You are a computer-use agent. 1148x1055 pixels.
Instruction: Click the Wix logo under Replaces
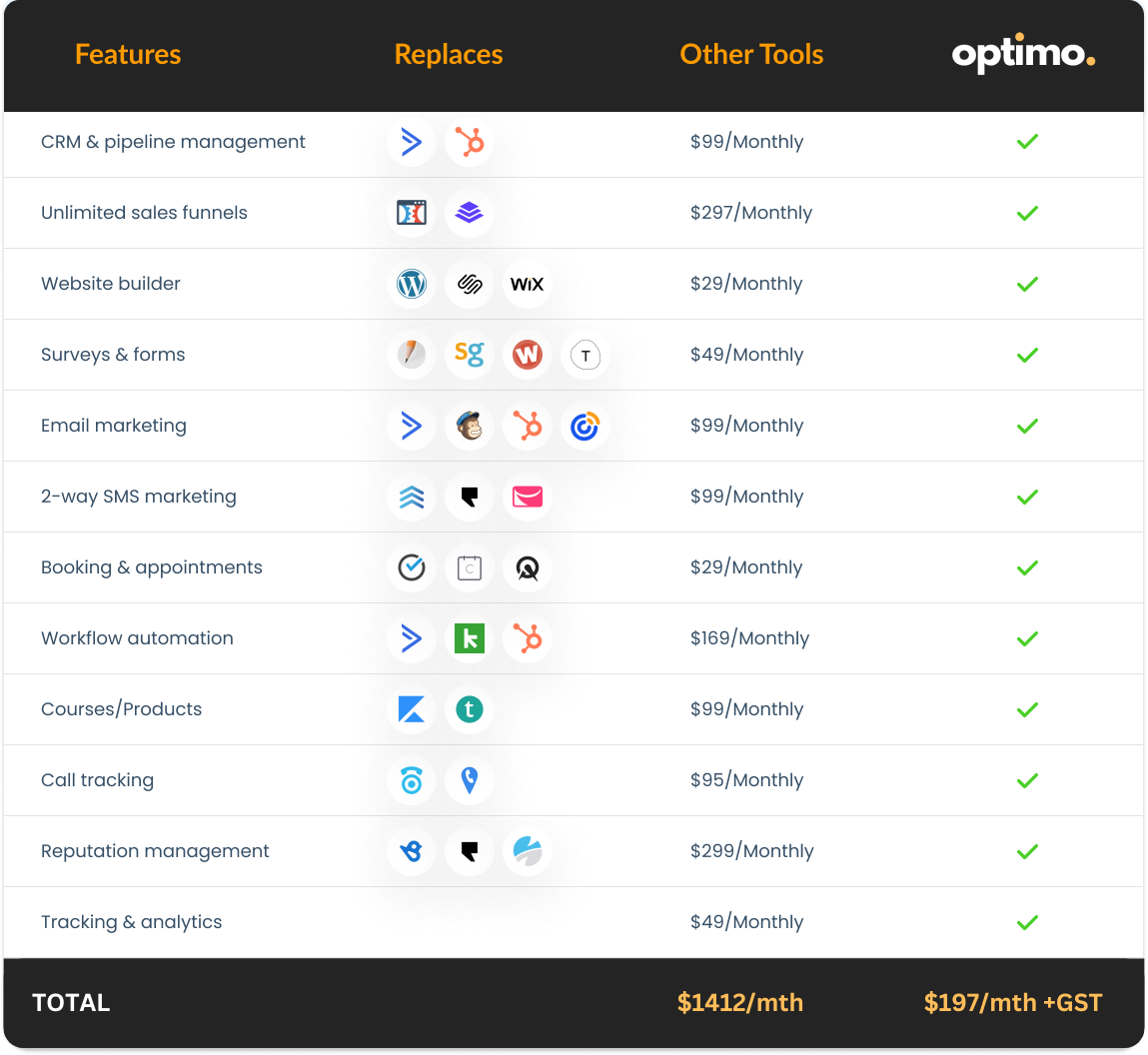click(x=527, y=284)
